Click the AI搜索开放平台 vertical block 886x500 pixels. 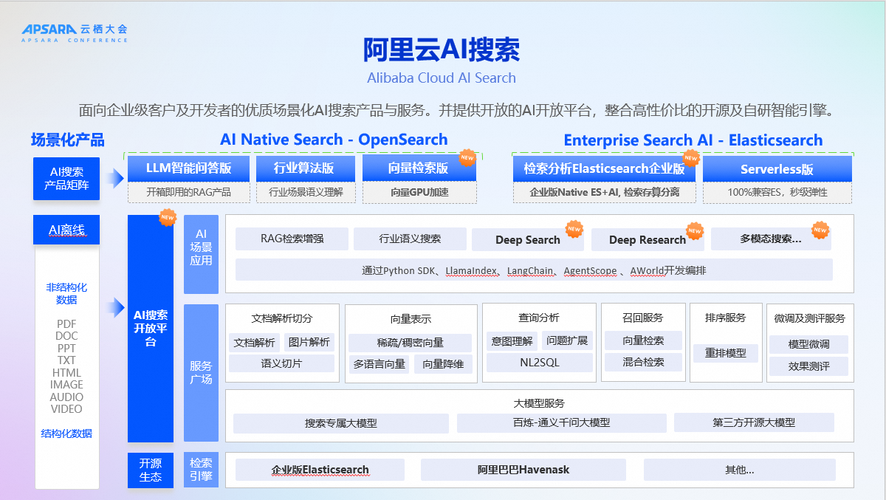click(150, 328)
